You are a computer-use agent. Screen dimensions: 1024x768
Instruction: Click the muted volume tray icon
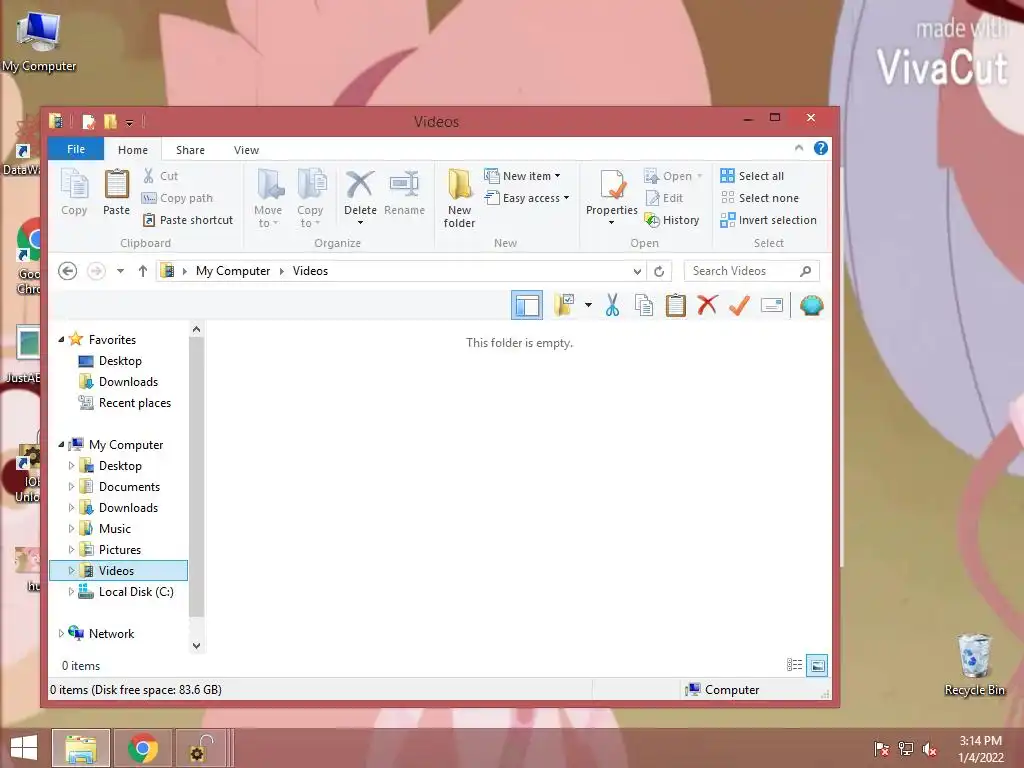pos(929,749)
